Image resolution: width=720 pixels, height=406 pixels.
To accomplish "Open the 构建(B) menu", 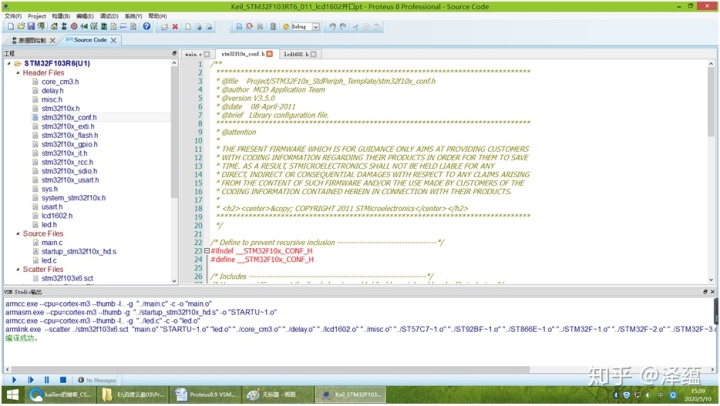I will tap(61, 16).
